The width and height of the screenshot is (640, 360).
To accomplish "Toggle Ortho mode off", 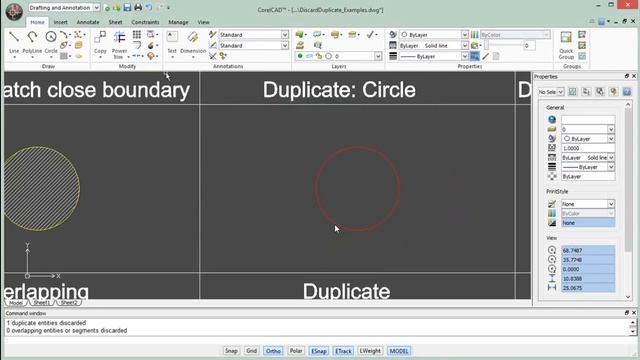I will coord(273,351).
